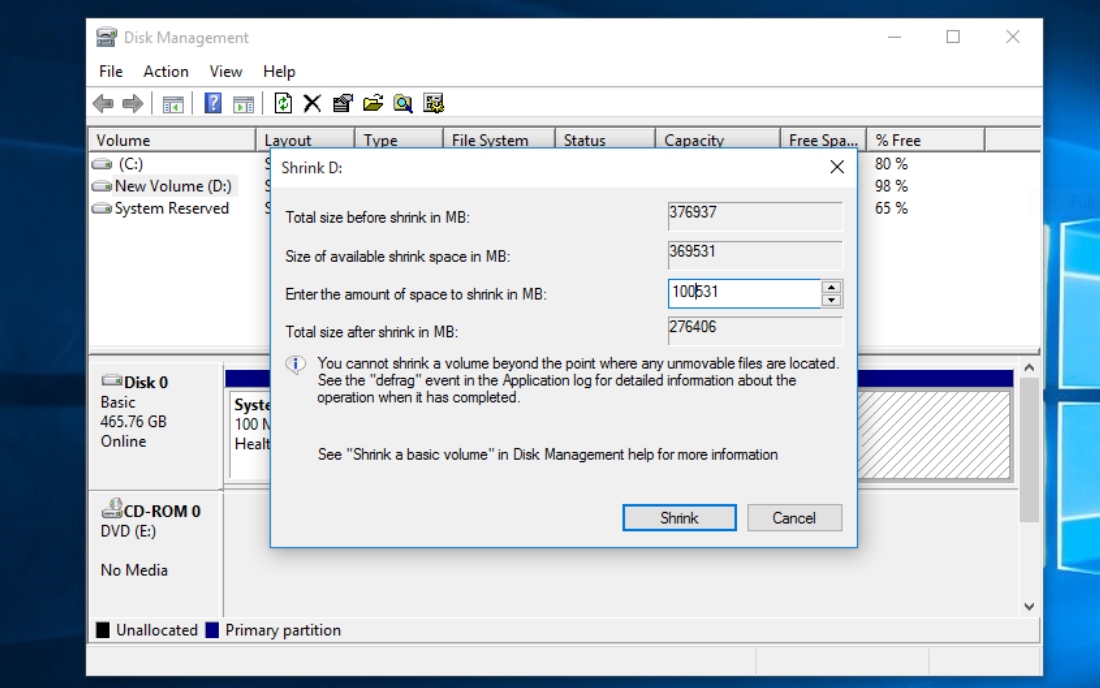Click the disk pane vertical scrollbar thumb
The image size is (1100, 688).
tap(1029, 450)
